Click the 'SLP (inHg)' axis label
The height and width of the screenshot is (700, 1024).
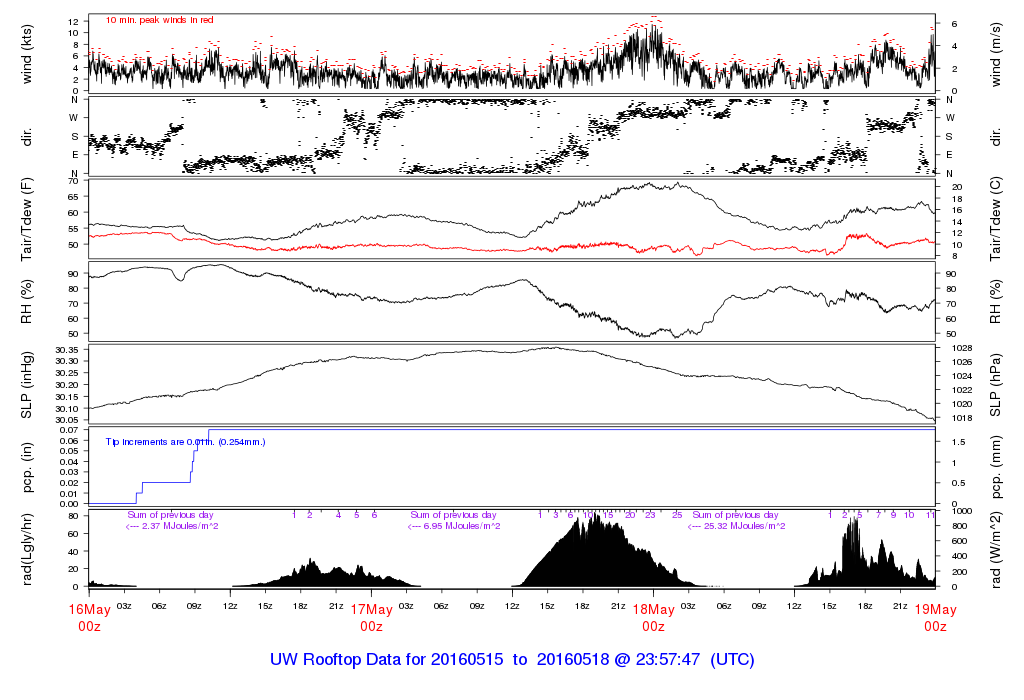click(x=27, y=385)
